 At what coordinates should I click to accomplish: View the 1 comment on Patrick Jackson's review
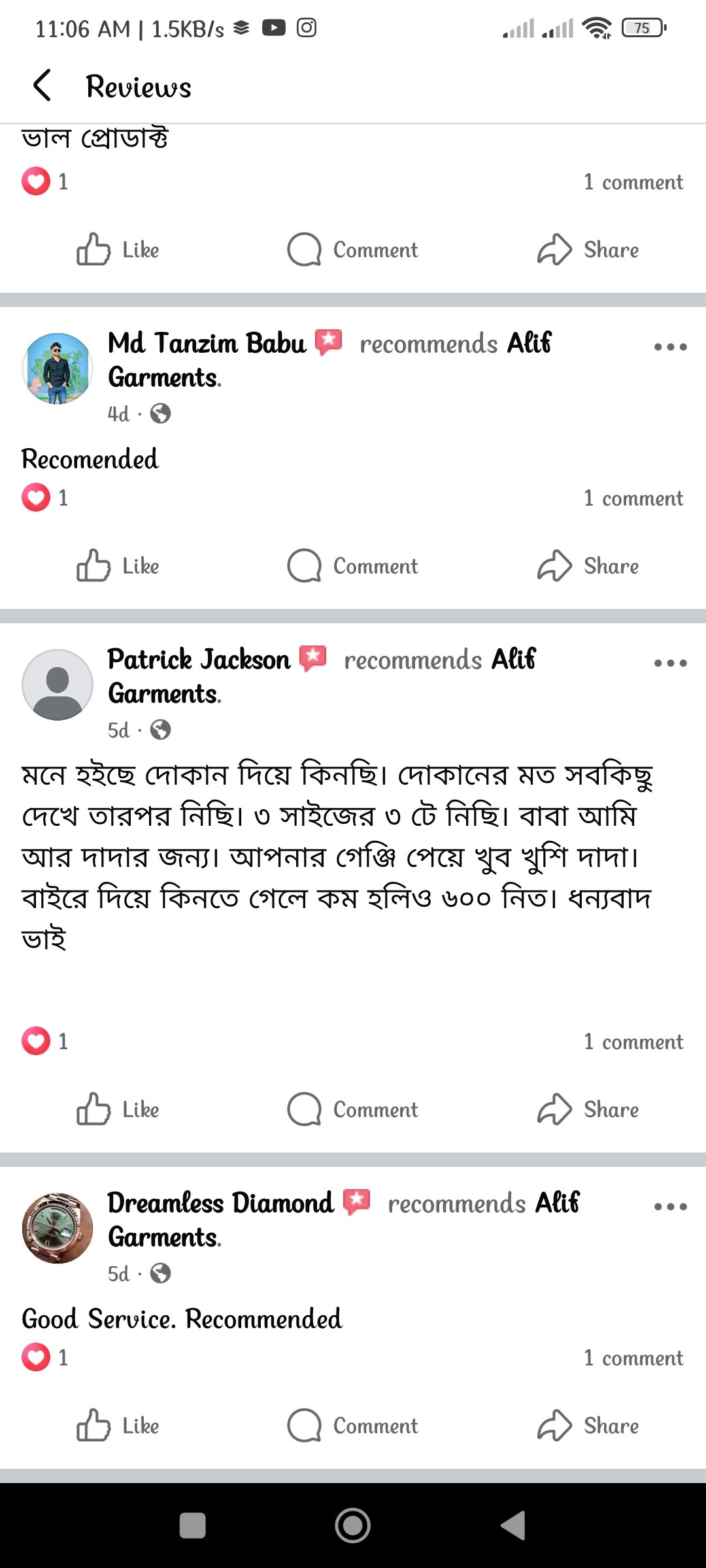tap(633, 1041)
